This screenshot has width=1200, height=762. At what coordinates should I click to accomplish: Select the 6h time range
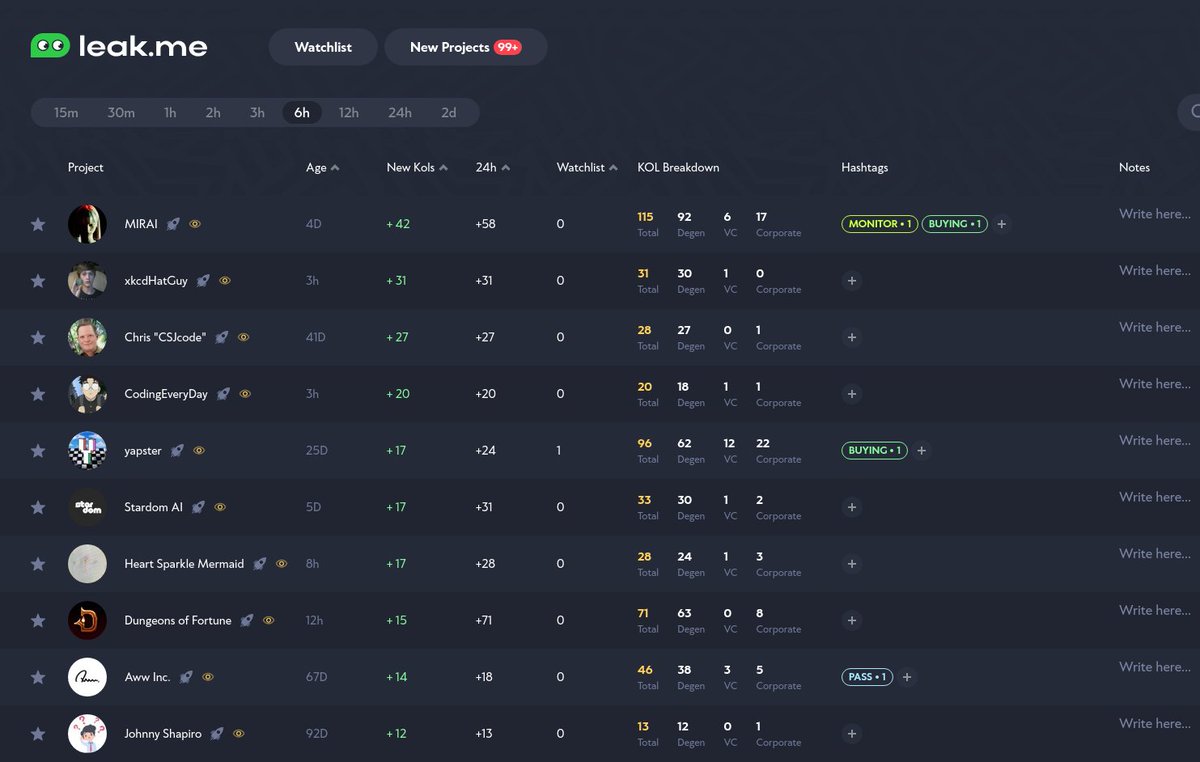pyautogui.click(x=302, y=112)
